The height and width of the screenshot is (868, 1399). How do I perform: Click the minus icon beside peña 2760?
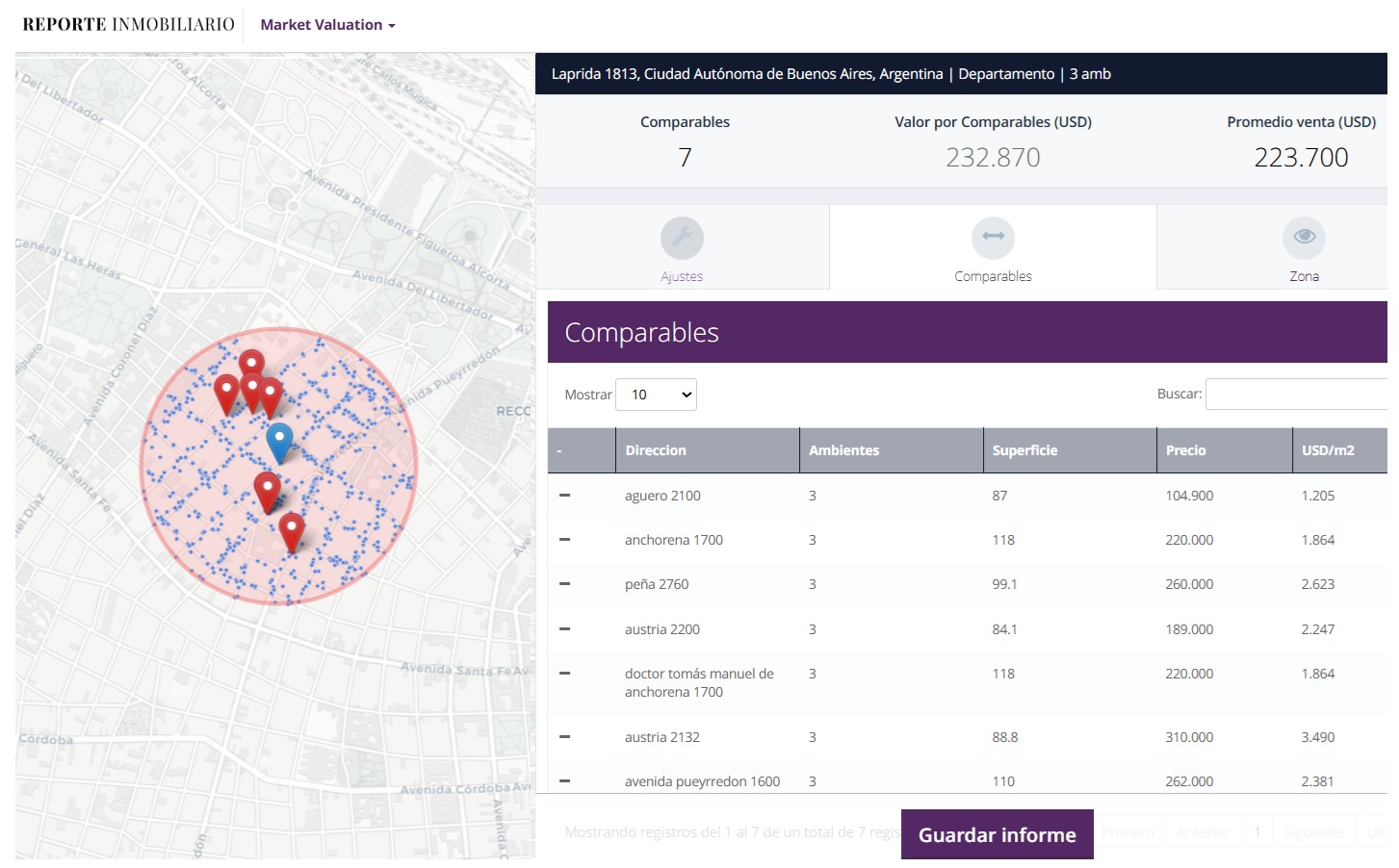click(x=565, y=584)
